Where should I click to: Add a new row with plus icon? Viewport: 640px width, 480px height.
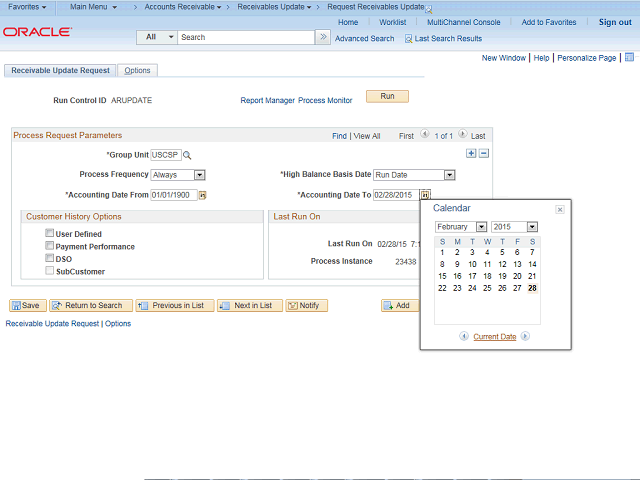pos(471,153)
